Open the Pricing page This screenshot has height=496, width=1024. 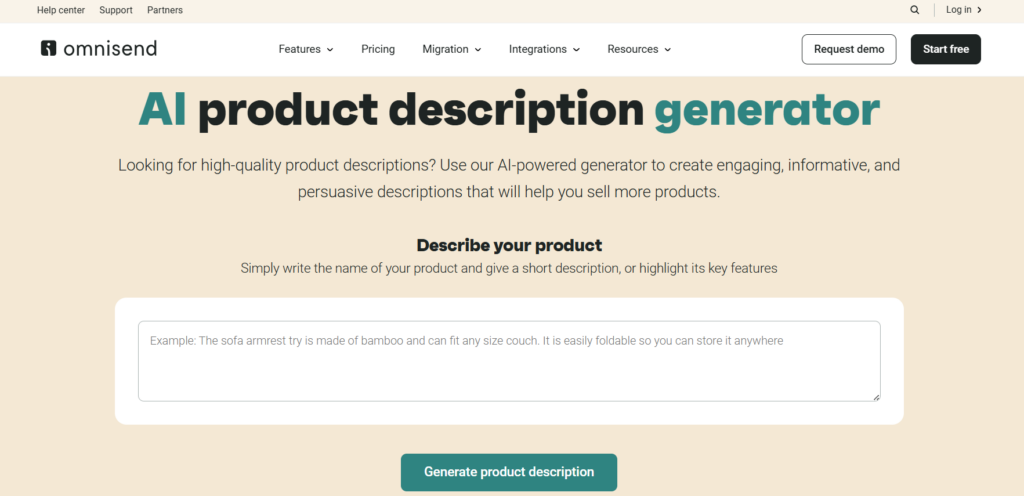click(x=378, y=49)
